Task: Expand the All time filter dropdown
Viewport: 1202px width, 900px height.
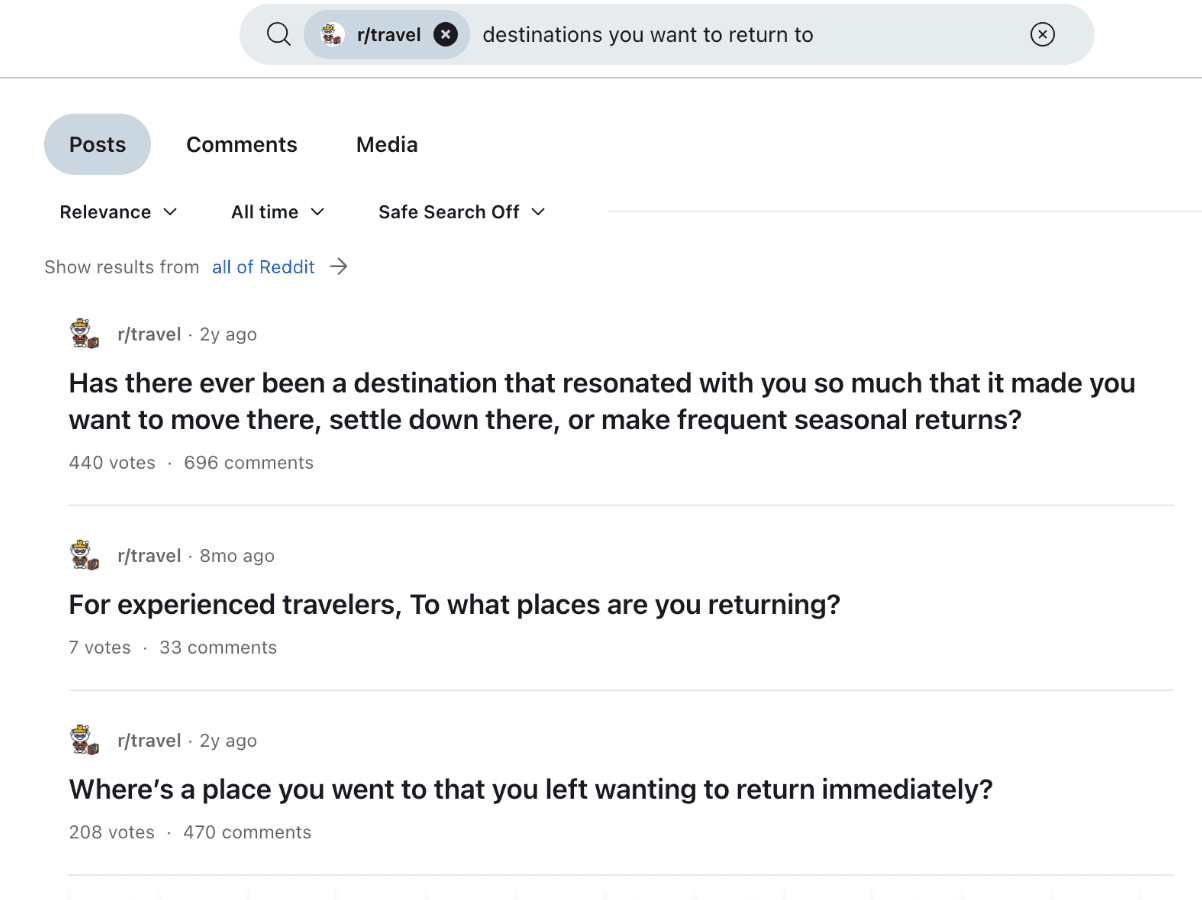Action: [277, 211]
